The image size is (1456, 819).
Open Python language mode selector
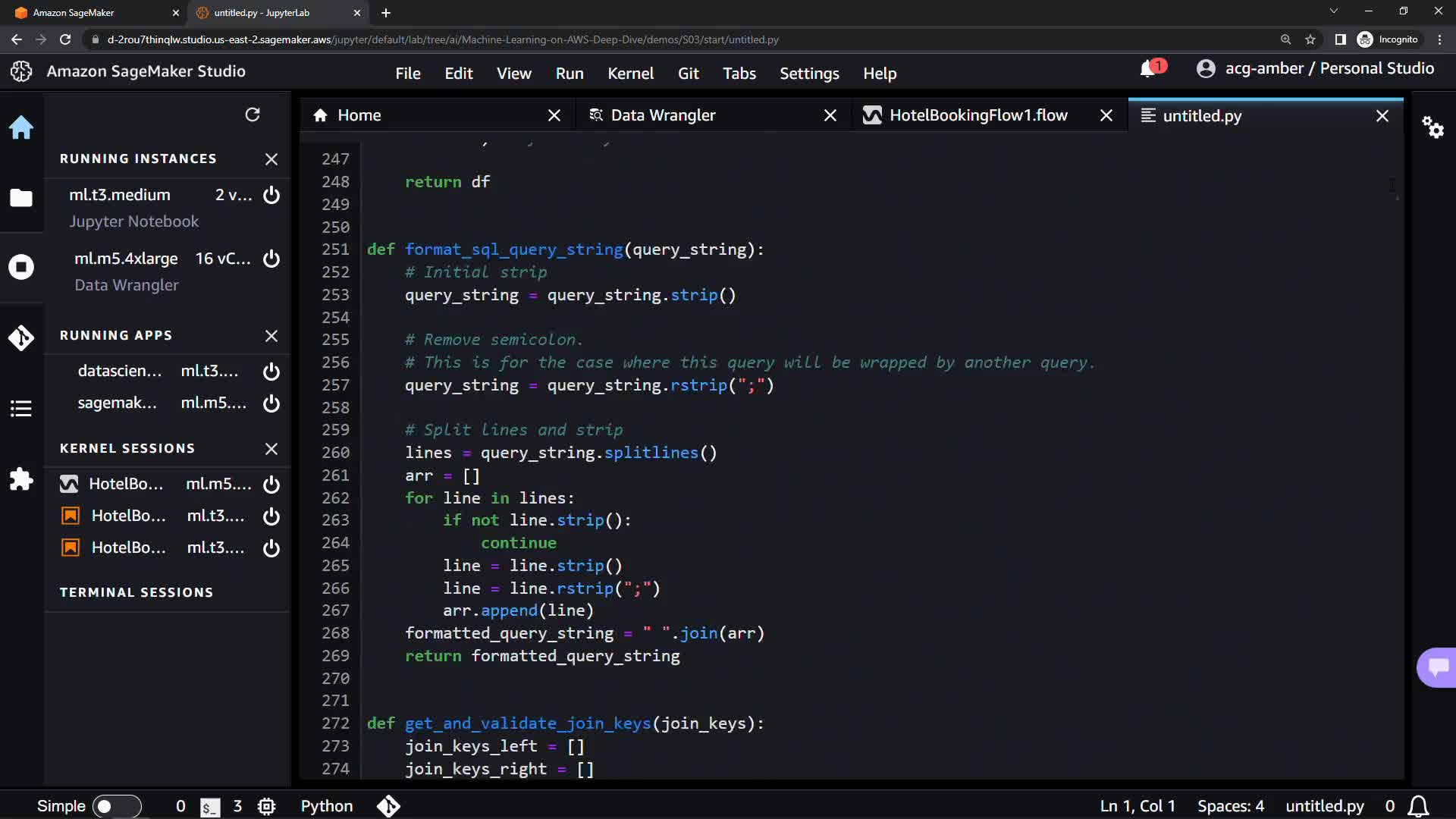point(327,806)
